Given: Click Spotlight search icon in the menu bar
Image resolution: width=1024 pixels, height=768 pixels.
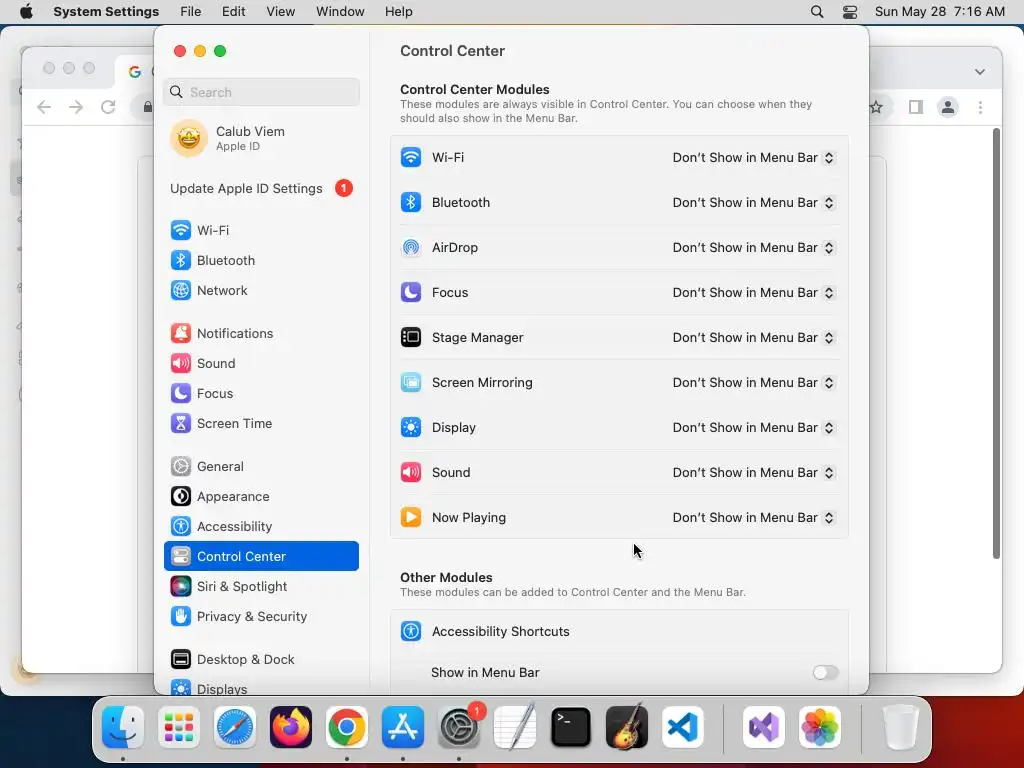Looking at the screenshot, I should tap(817, 12).
